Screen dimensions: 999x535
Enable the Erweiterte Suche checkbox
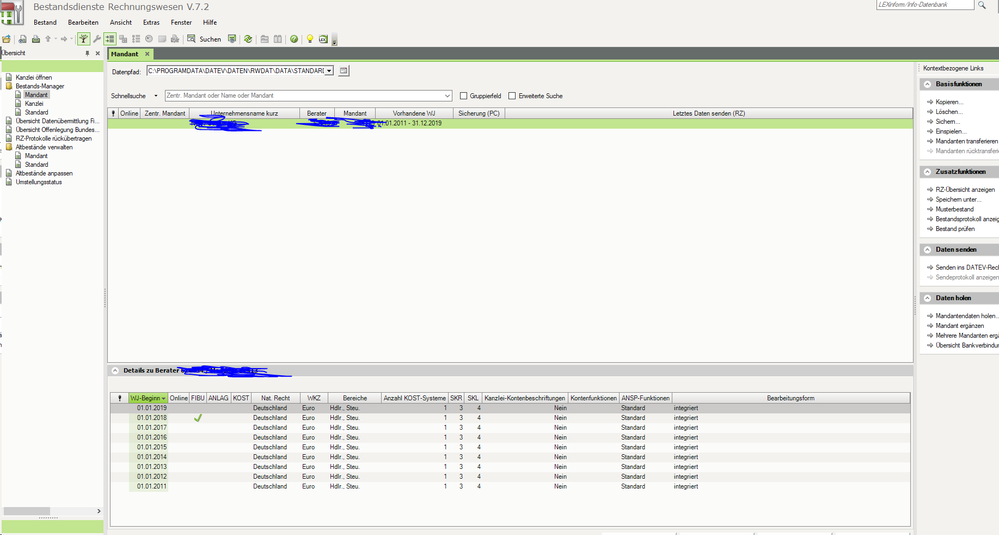512,96
